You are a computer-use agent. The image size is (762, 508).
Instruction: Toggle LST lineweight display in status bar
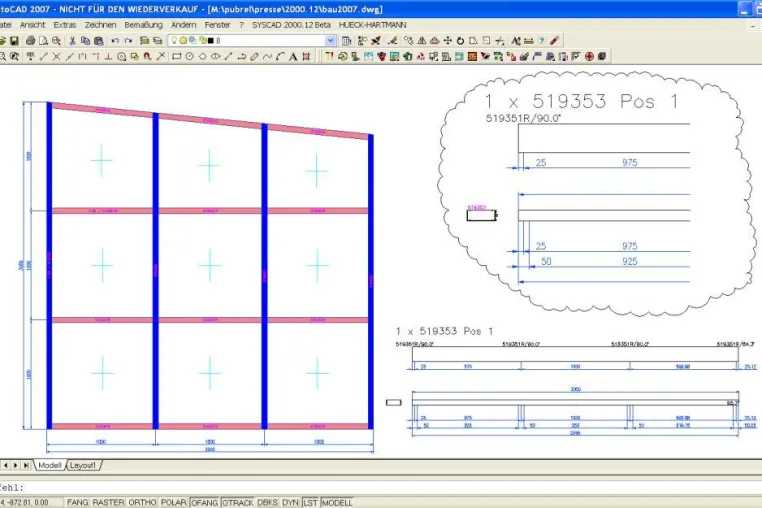coord(311,502)
